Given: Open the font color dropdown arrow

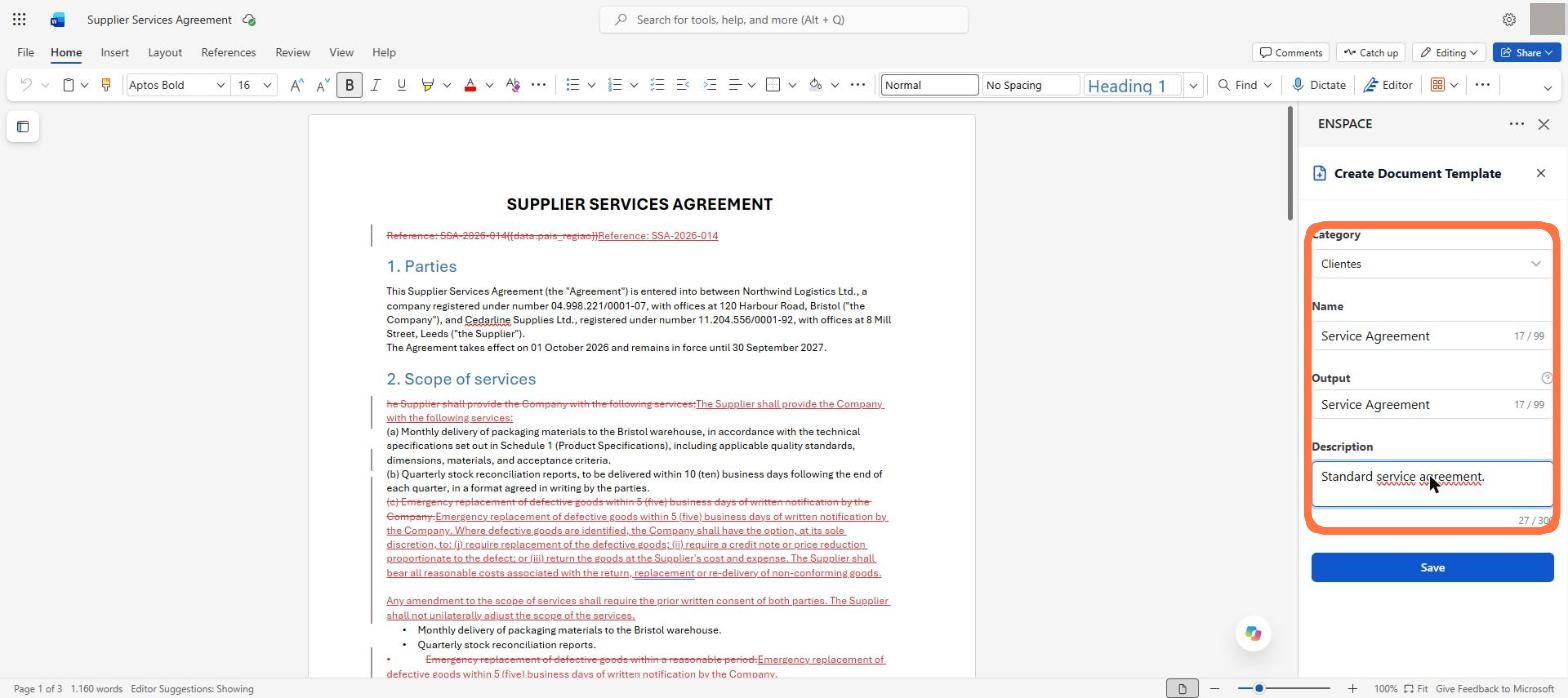Looking at the screenshot, I should tap(489, 85).
